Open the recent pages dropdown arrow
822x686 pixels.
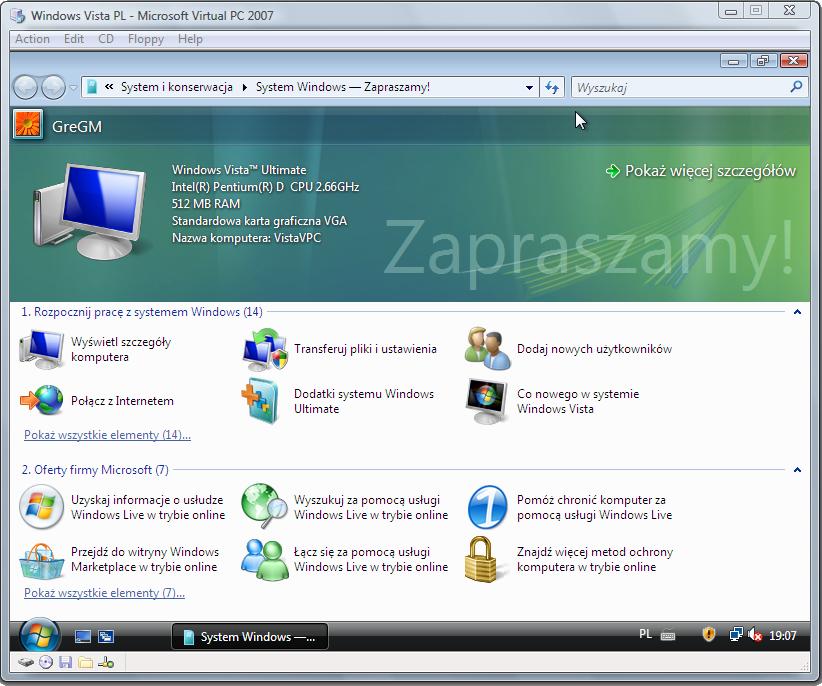point(73,88)
